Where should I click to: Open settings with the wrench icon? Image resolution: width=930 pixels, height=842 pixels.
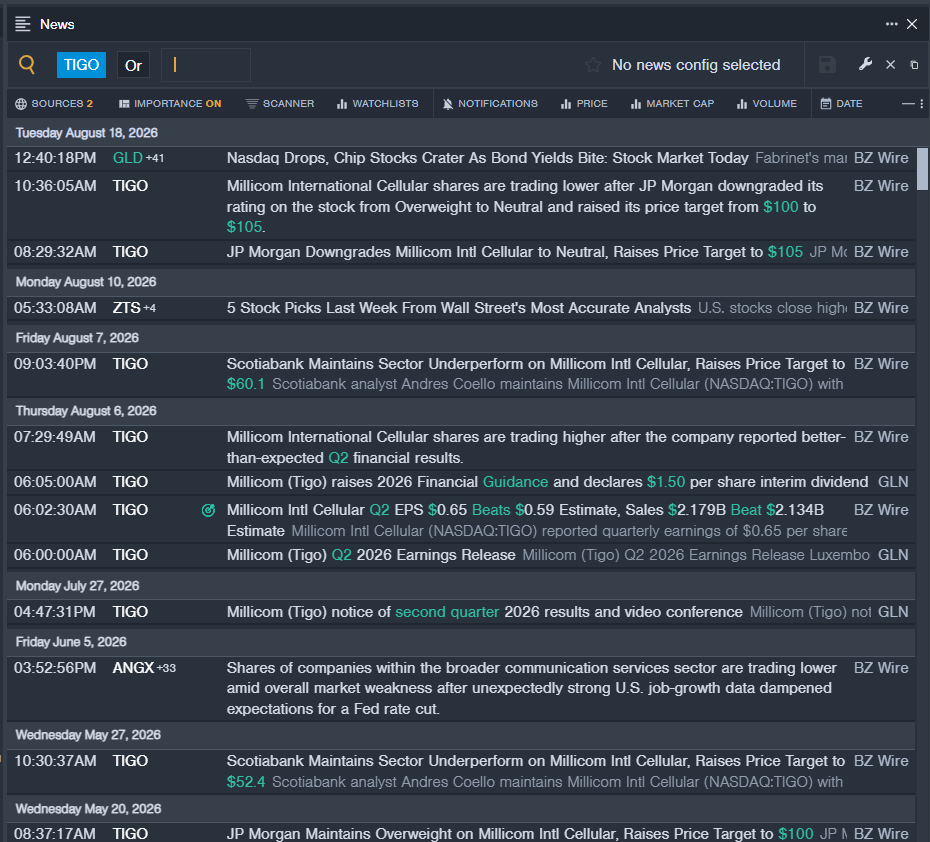[x=865, y=64]
